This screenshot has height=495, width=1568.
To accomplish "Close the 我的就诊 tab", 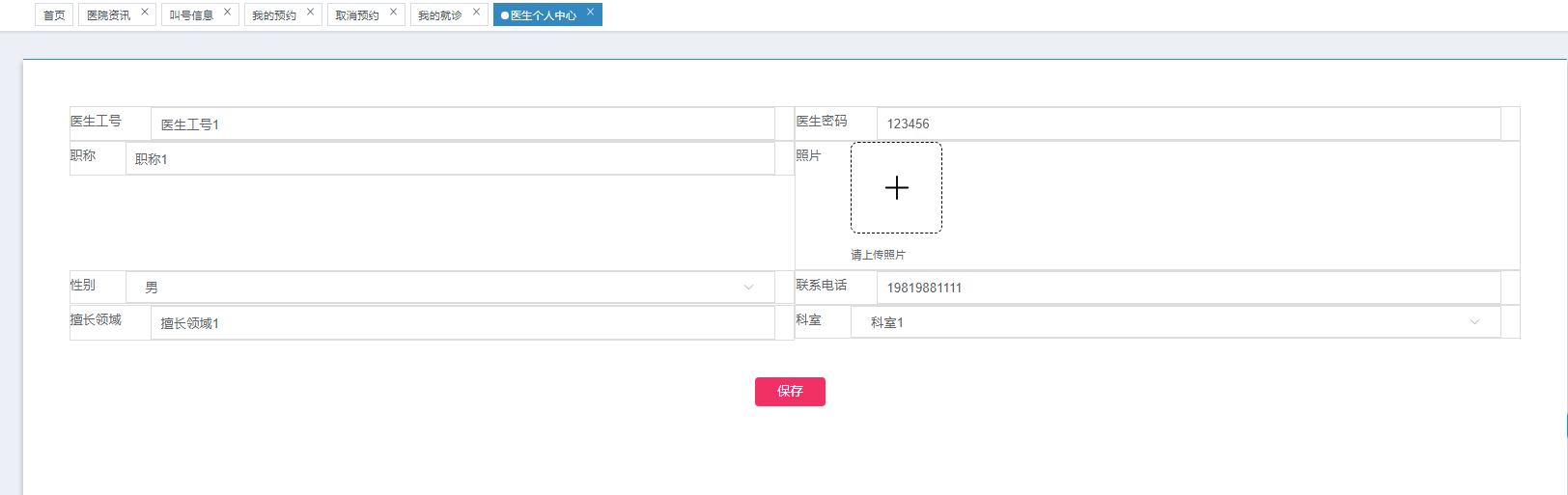I will pyautogui.click(x=477, y=12).
